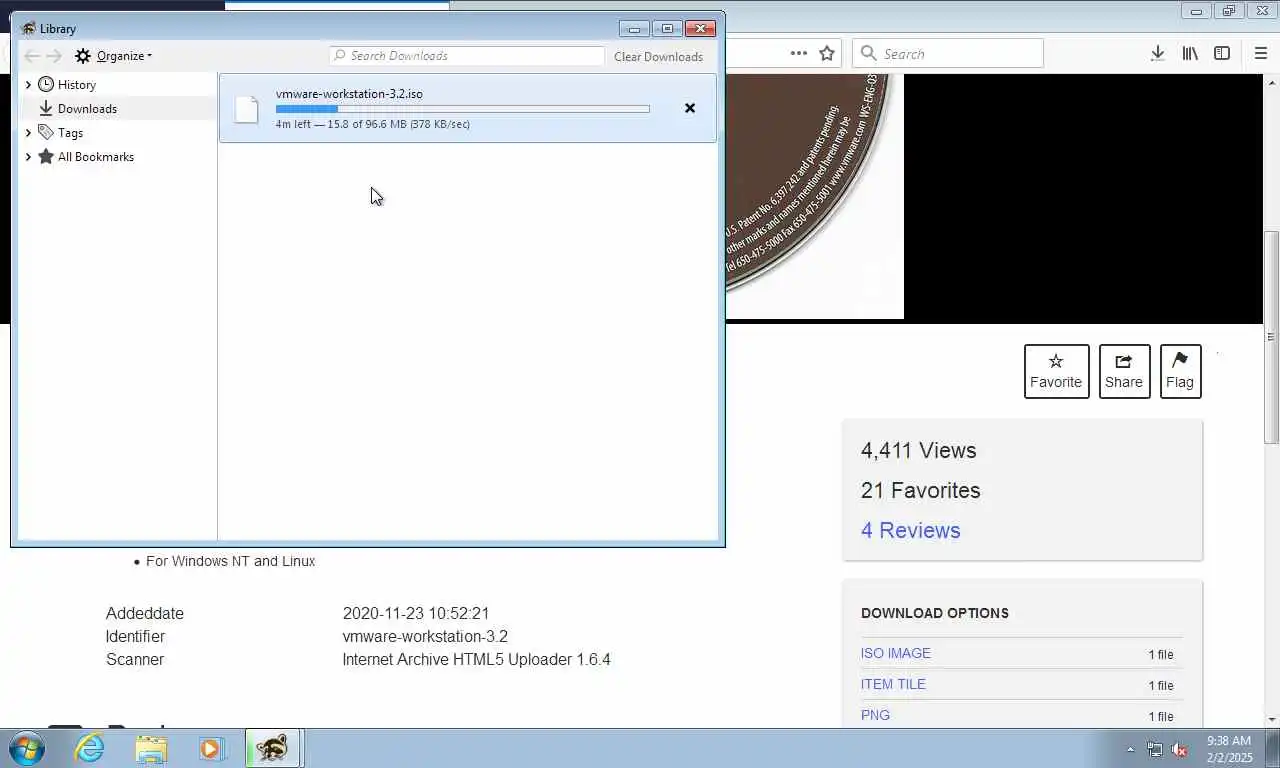
Task: Open browser Library icon in toolbar
Action: coord(1190,53)
